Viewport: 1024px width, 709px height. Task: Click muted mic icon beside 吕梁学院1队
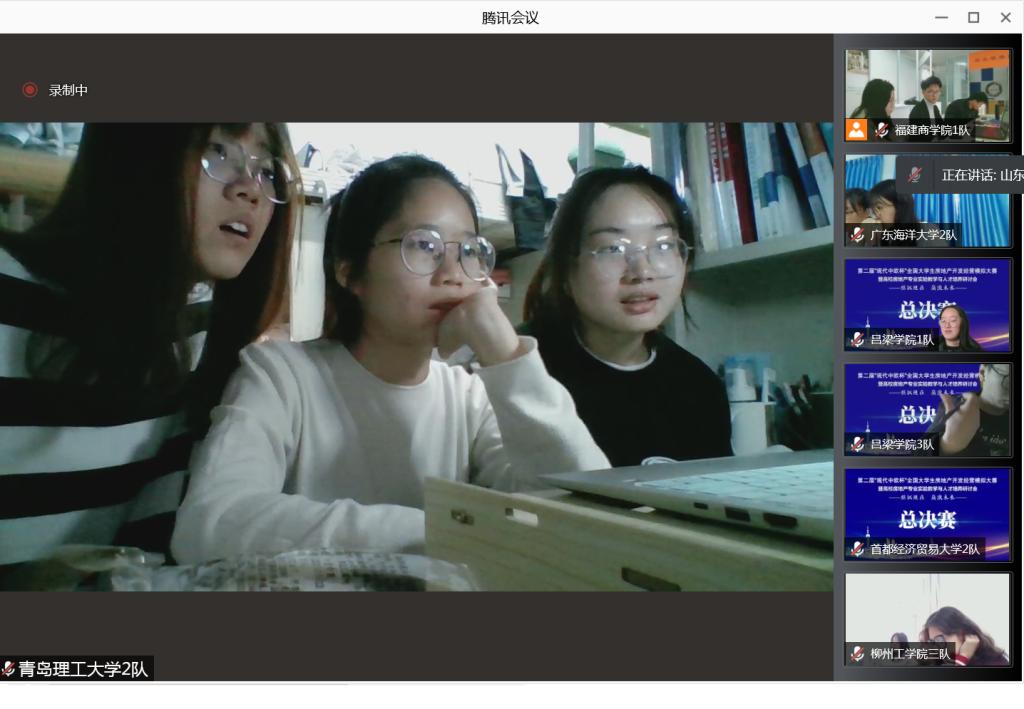click(857, 340)
